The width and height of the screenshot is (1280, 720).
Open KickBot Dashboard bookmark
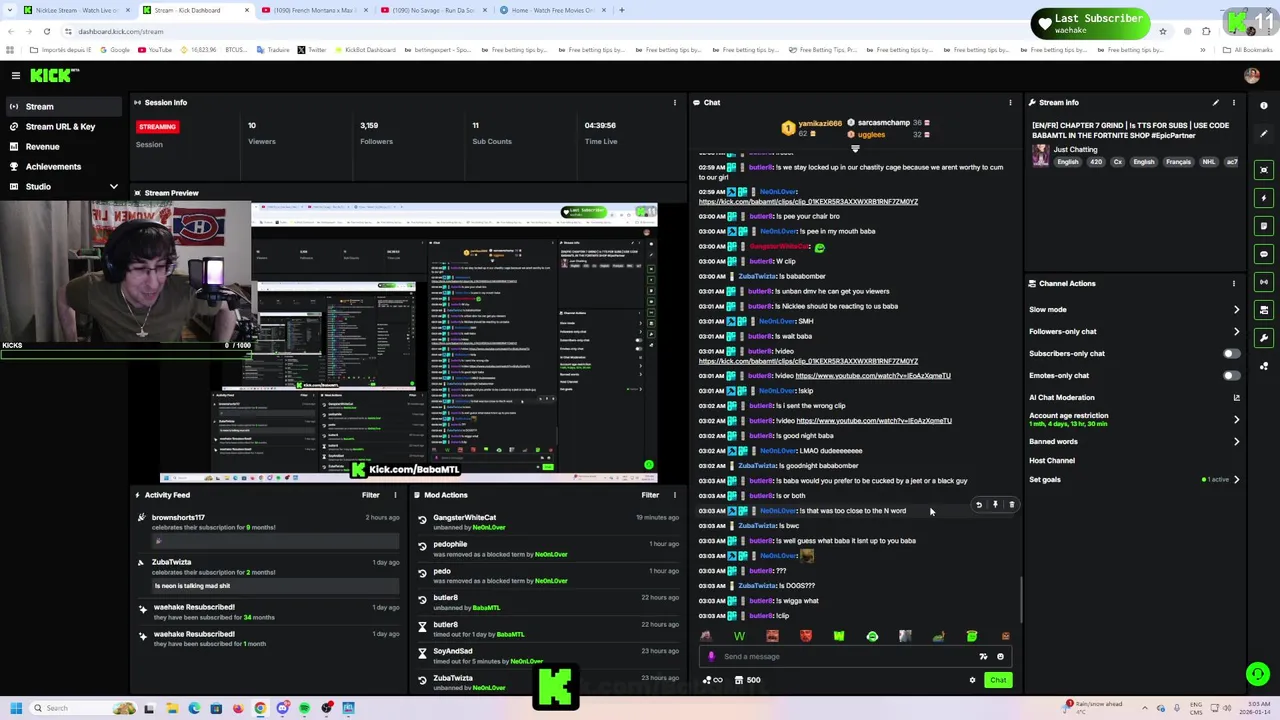click(x=364, y=50)
